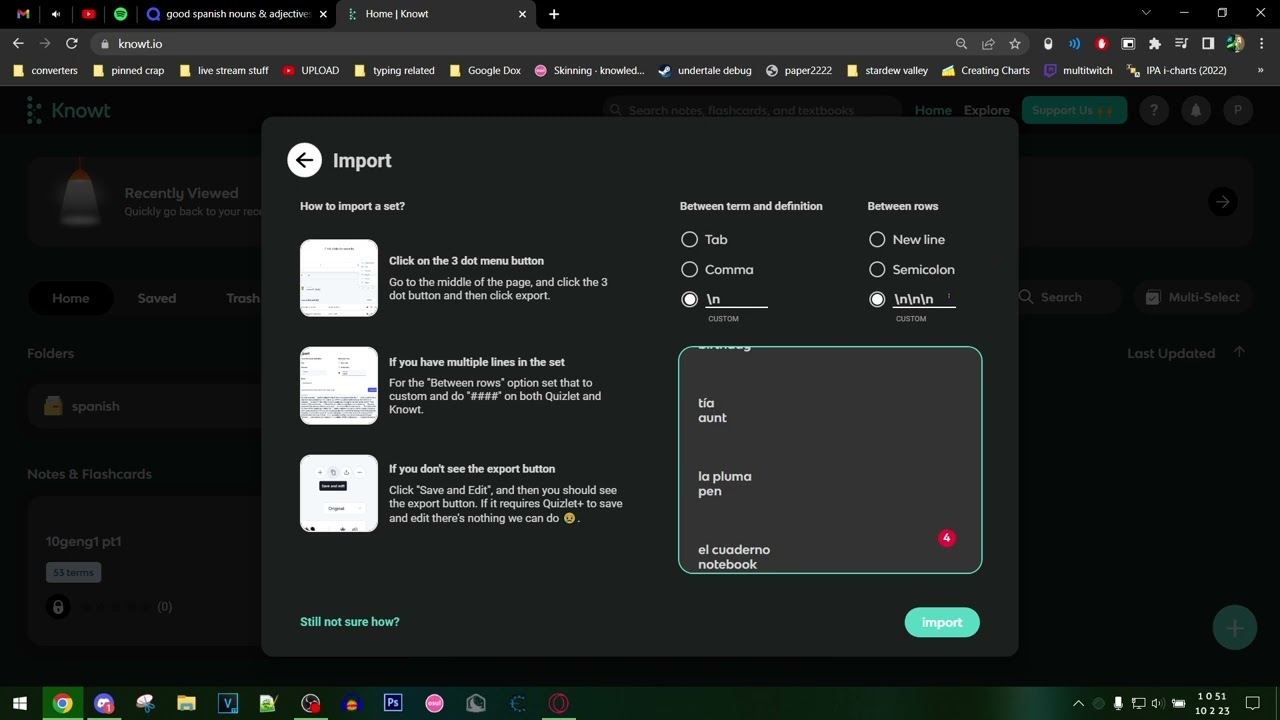
Task: Open the 'typing related' bookmark folder
Action: (395, 71)
